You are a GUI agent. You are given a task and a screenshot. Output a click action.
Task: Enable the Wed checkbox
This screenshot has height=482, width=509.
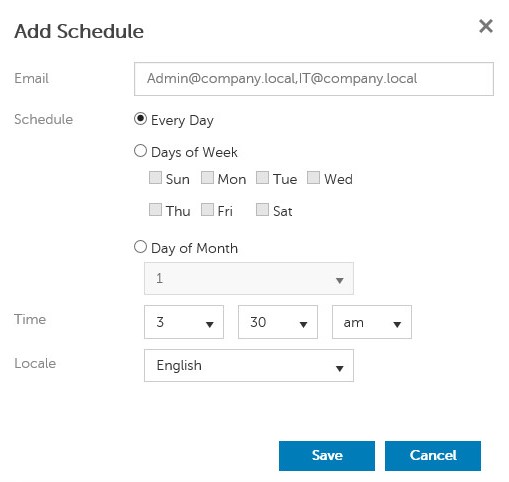point(313,178)
